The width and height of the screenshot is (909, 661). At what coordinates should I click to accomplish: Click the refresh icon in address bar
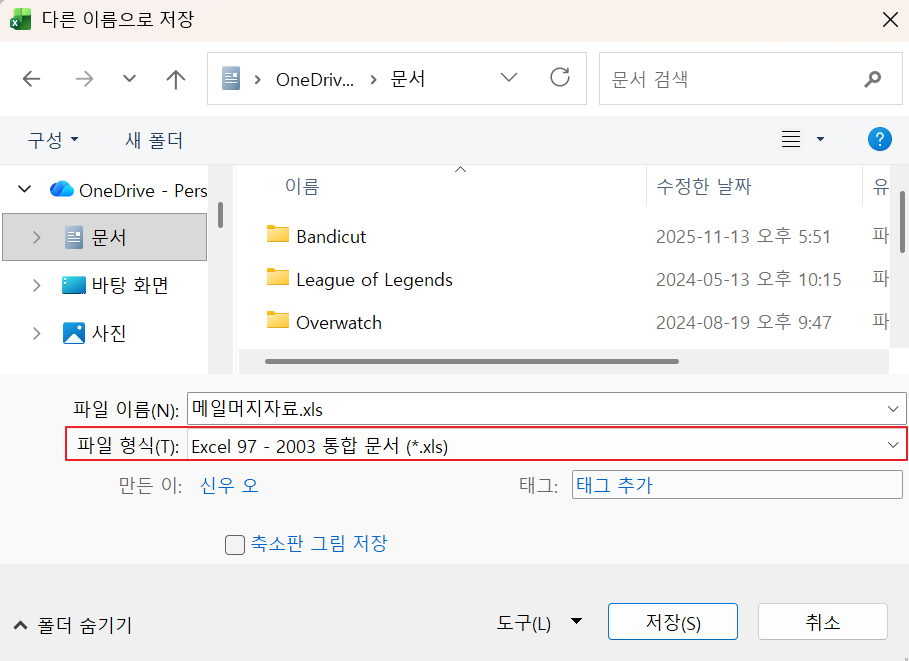(x=559, y=78)
